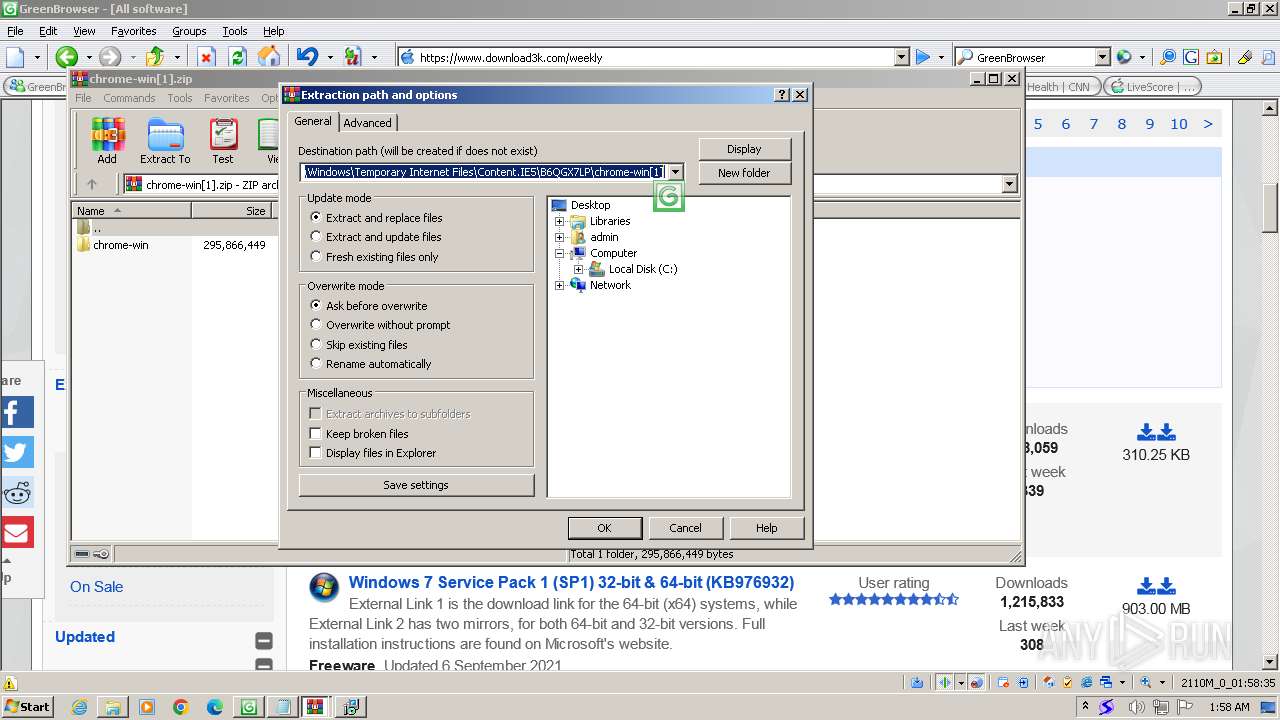
Task: Expand the Libraries tree node
Action: (x=560, y=221)
